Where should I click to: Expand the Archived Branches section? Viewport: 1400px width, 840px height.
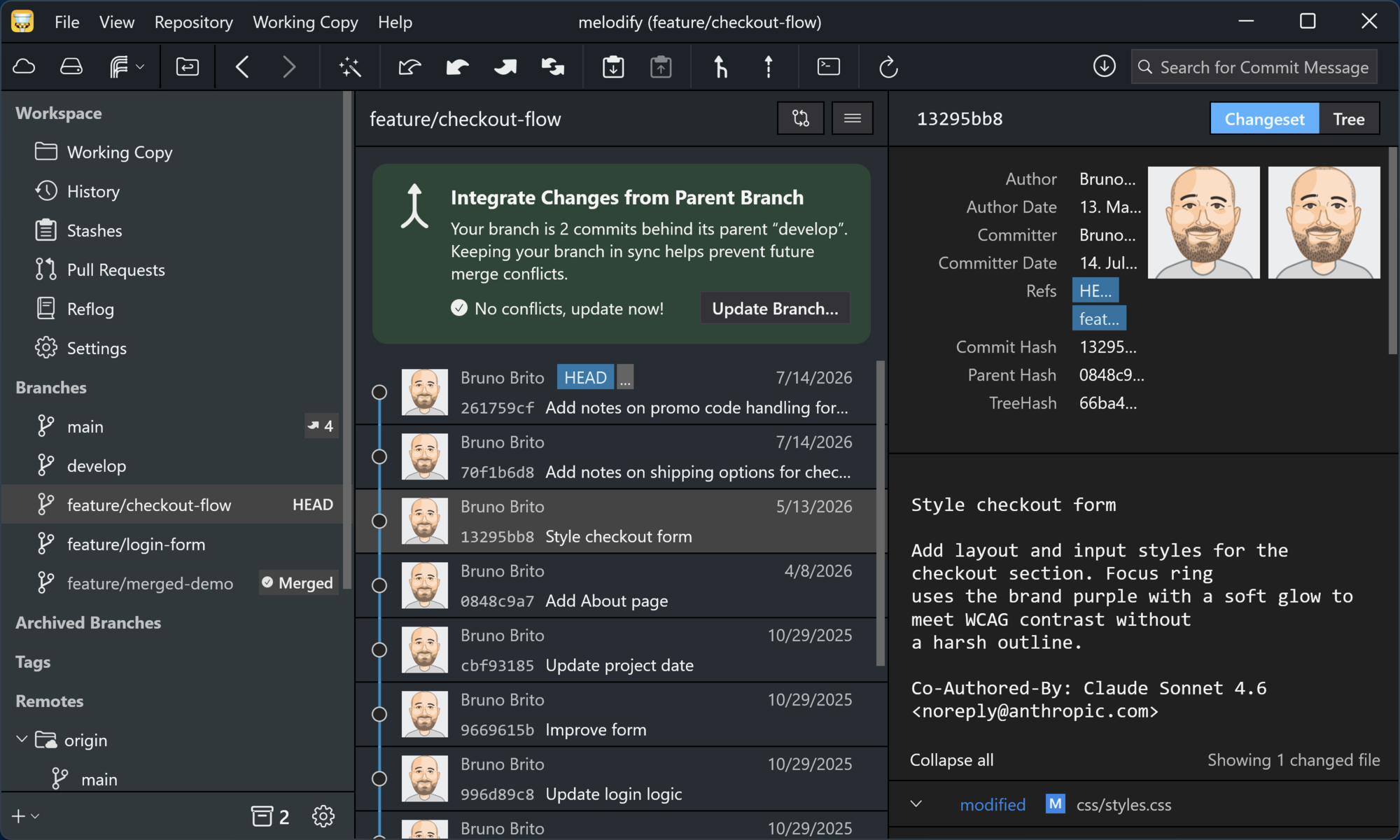[x=88, y=622]
